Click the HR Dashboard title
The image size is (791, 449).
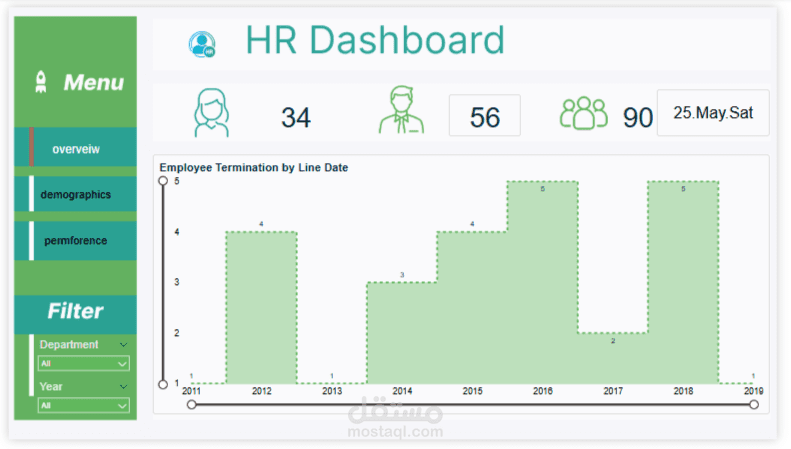click(375, 40)
